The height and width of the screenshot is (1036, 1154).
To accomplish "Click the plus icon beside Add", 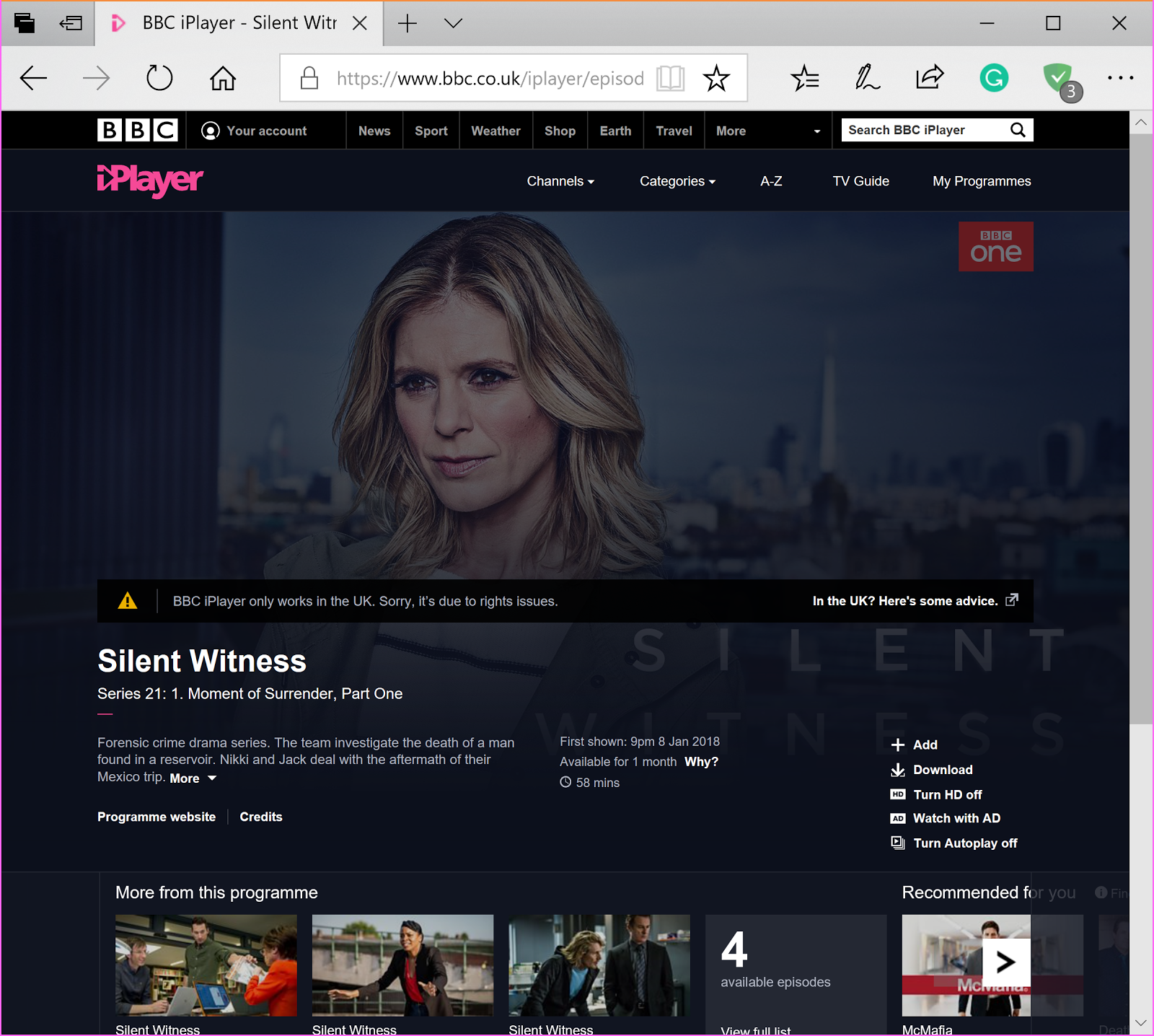I will [x=898, y=745].
